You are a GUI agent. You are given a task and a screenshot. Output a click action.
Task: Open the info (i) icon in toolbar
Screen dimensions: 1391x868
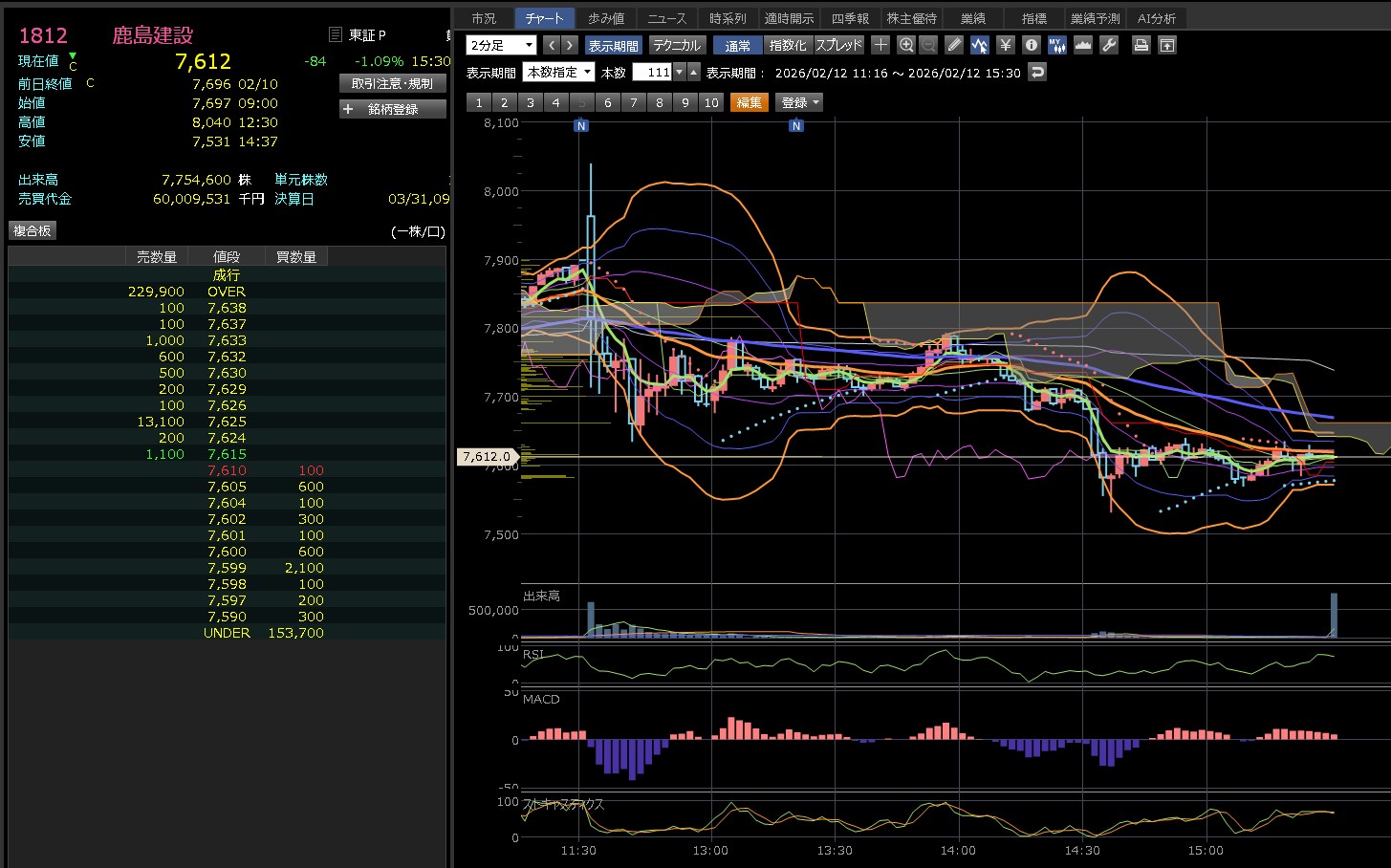(x=1031, y=45)
